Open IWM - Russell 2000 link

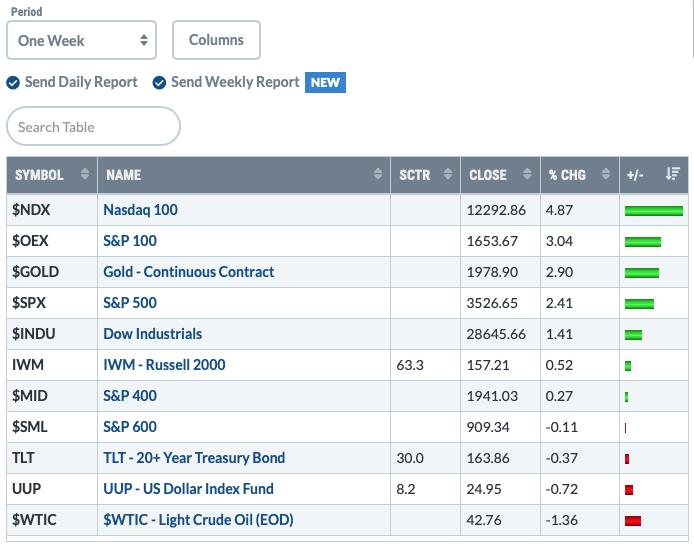click(164, 365)
